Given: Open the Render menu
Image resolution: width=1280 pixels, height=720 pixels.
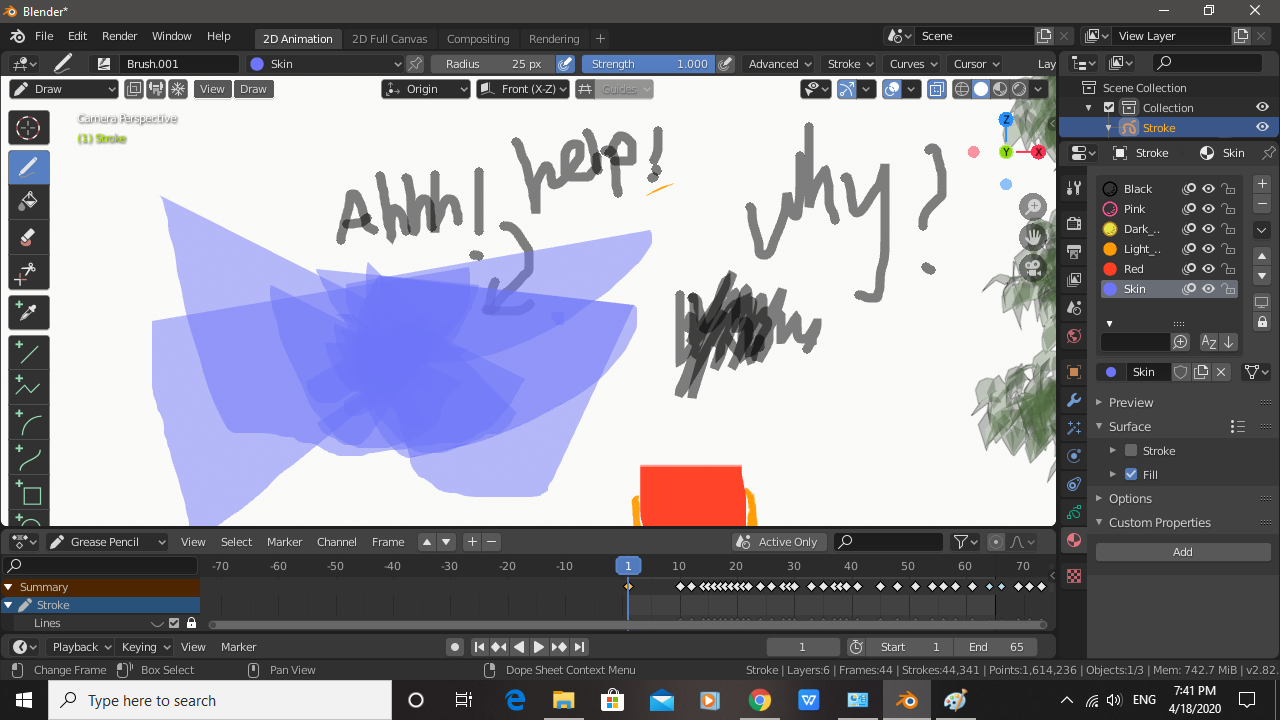Looking at the screenshot, I should [x=119, y=36].
